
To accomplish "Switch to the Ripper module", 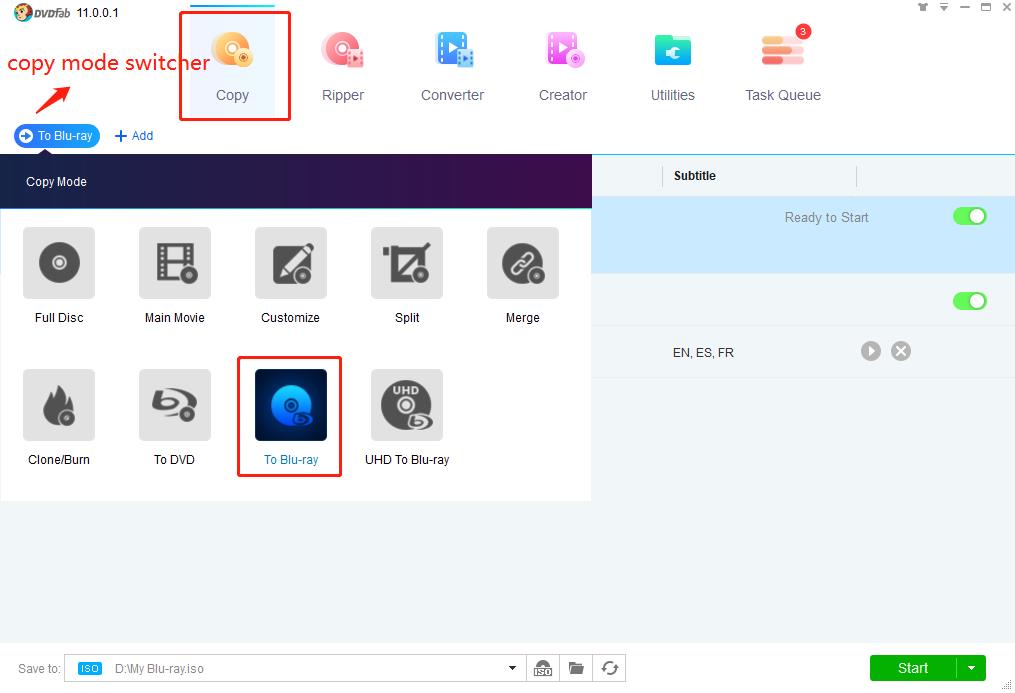I will [x=342, y=67].
